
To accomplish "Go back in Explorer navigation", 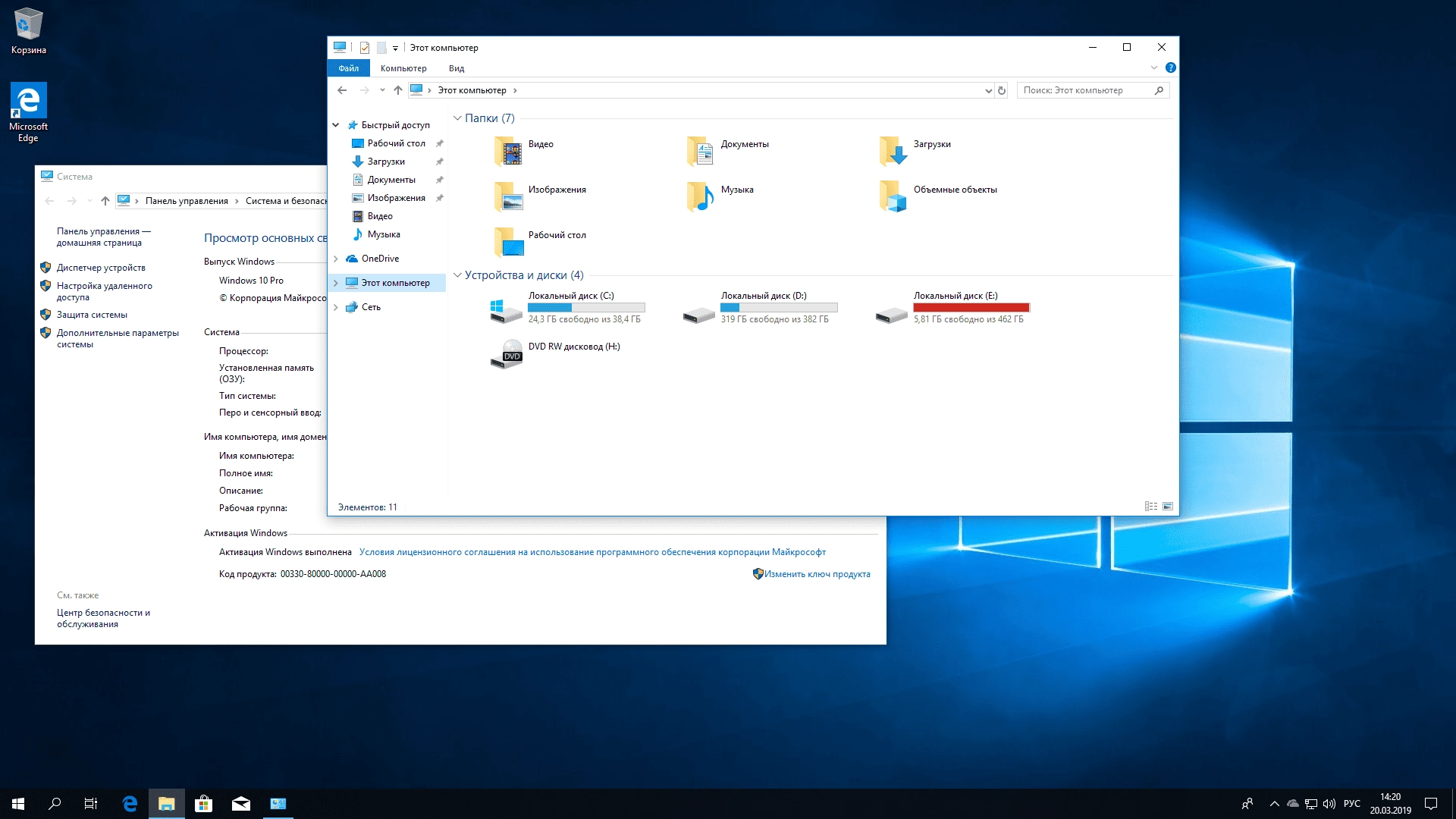I will pyautogui.click(x=342, y=90).
